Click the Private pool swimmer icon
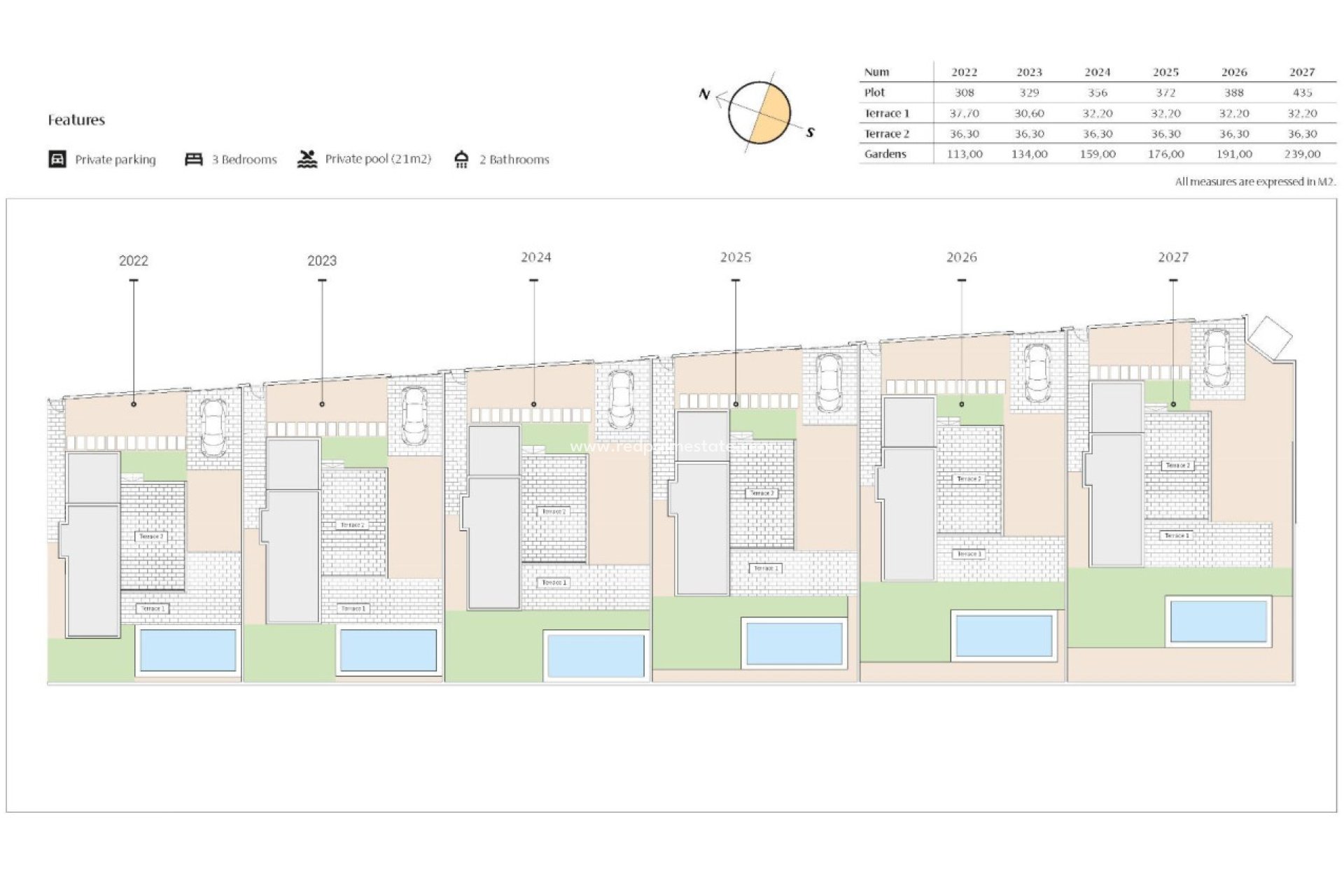The width and height of the screenshot is (1344, 896). point(307,159)
